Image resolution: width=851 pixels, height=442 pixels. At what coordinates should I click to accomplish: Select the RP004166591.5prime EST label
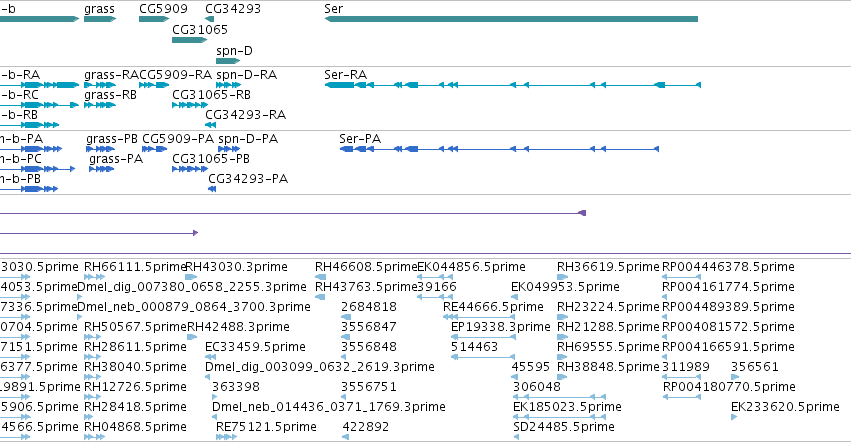tap(728, 346)
